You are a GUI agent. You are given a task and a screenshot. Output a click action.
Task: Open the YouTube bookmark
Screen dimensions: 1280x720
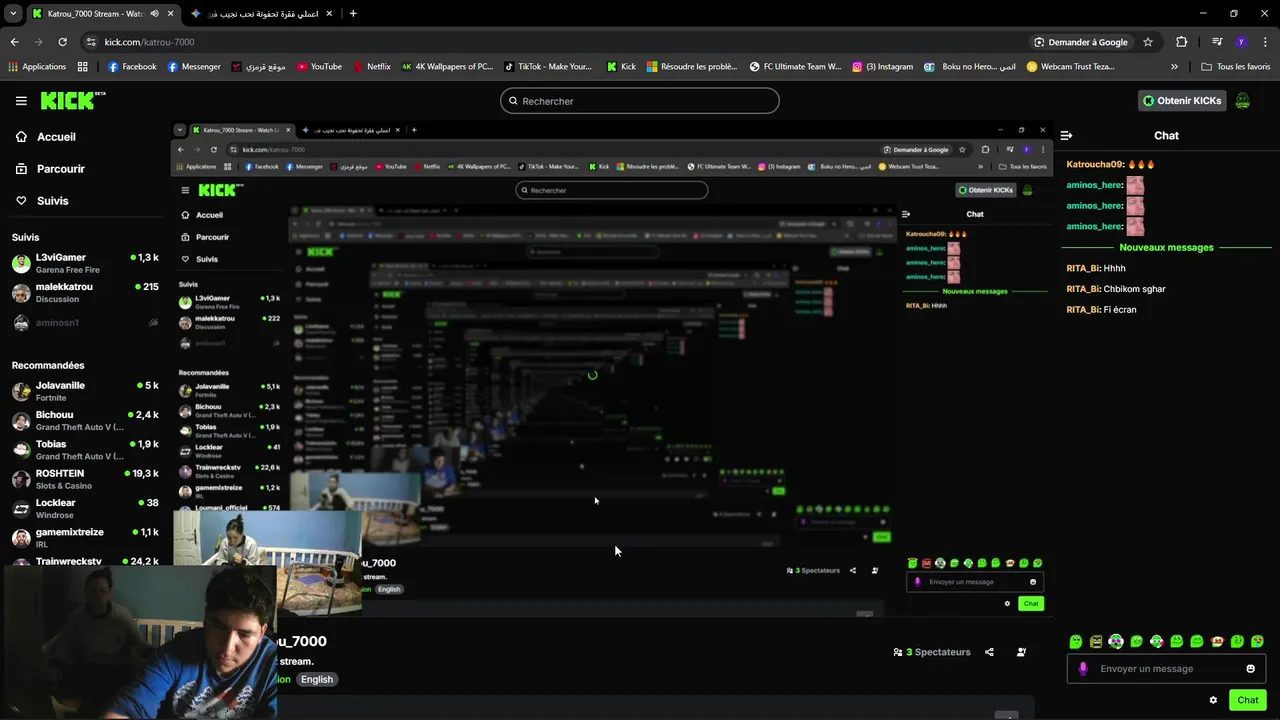tap(319, 67)
